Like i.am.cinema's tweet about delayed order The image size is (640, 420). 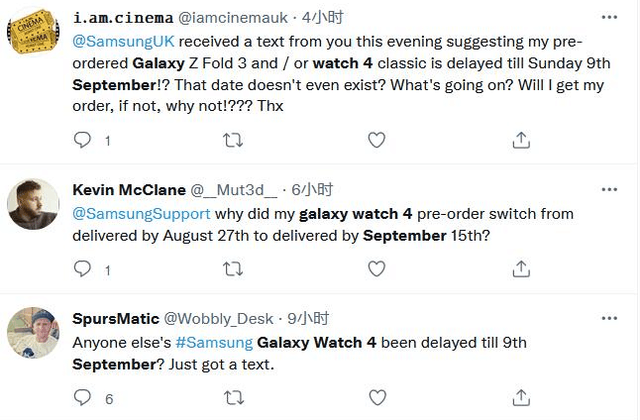(376, 140)
